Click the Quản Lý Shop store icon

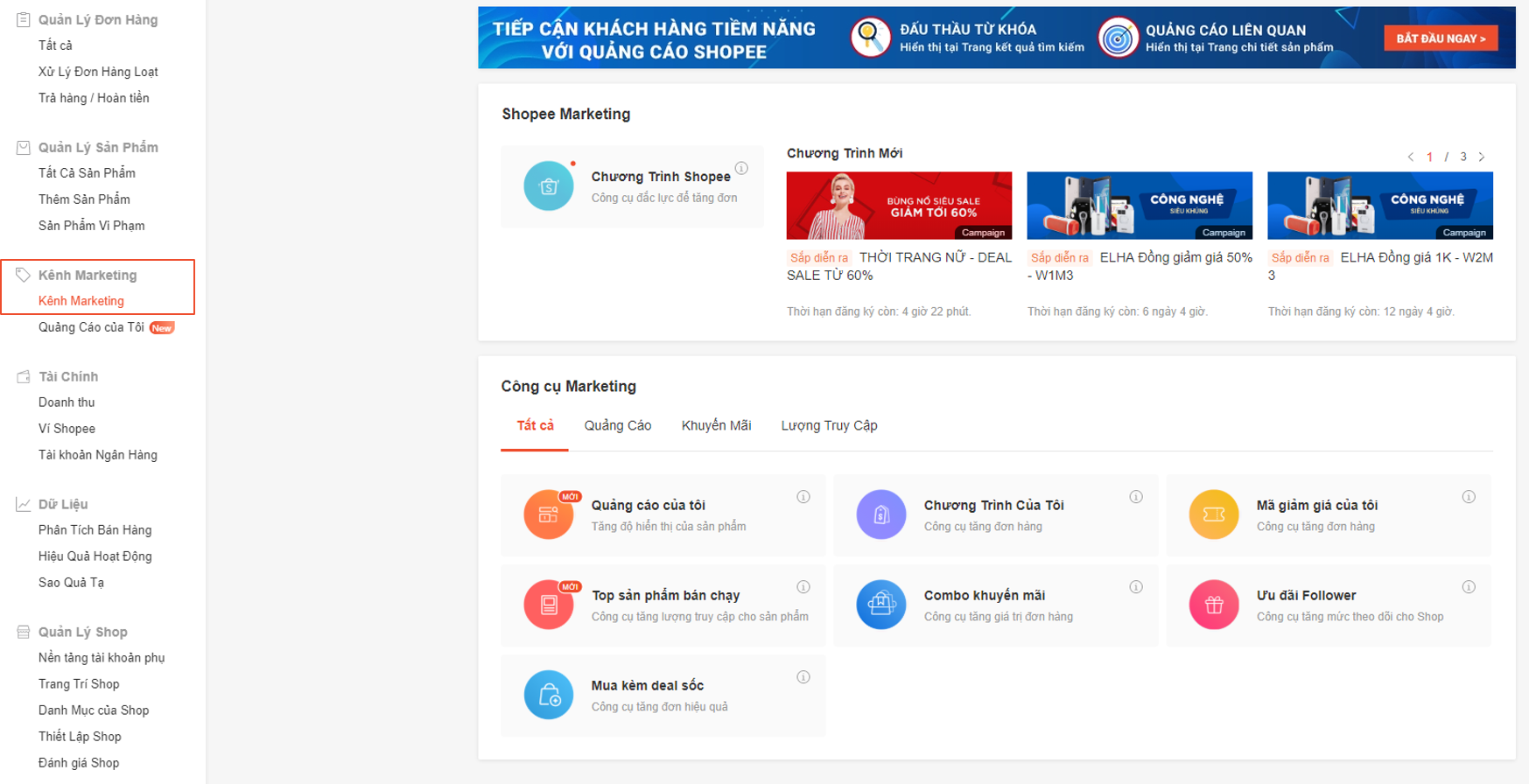point(24,632)
